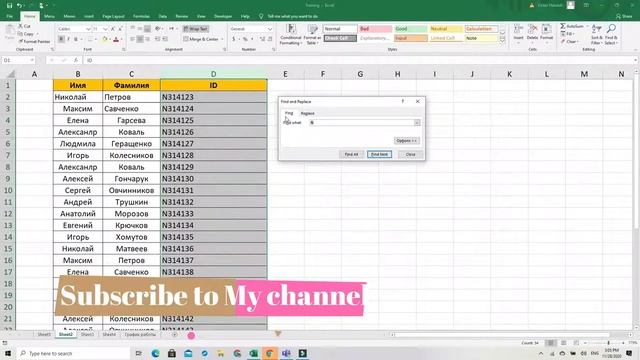Screen dimensions: 640x360
Task: Click the Accounting dollar format icon
Action: pyautogui.click(x=234, y=39)
